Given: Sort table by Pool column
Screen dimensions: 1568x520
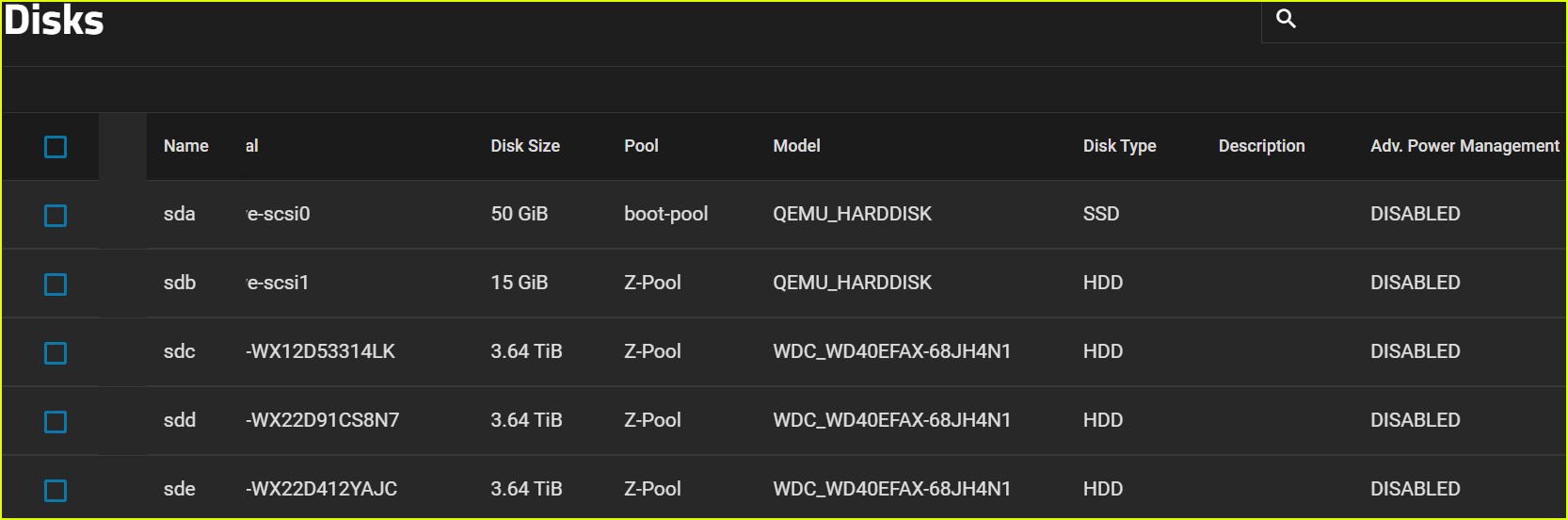Looking at the screenshot, I should pos(641,146).
